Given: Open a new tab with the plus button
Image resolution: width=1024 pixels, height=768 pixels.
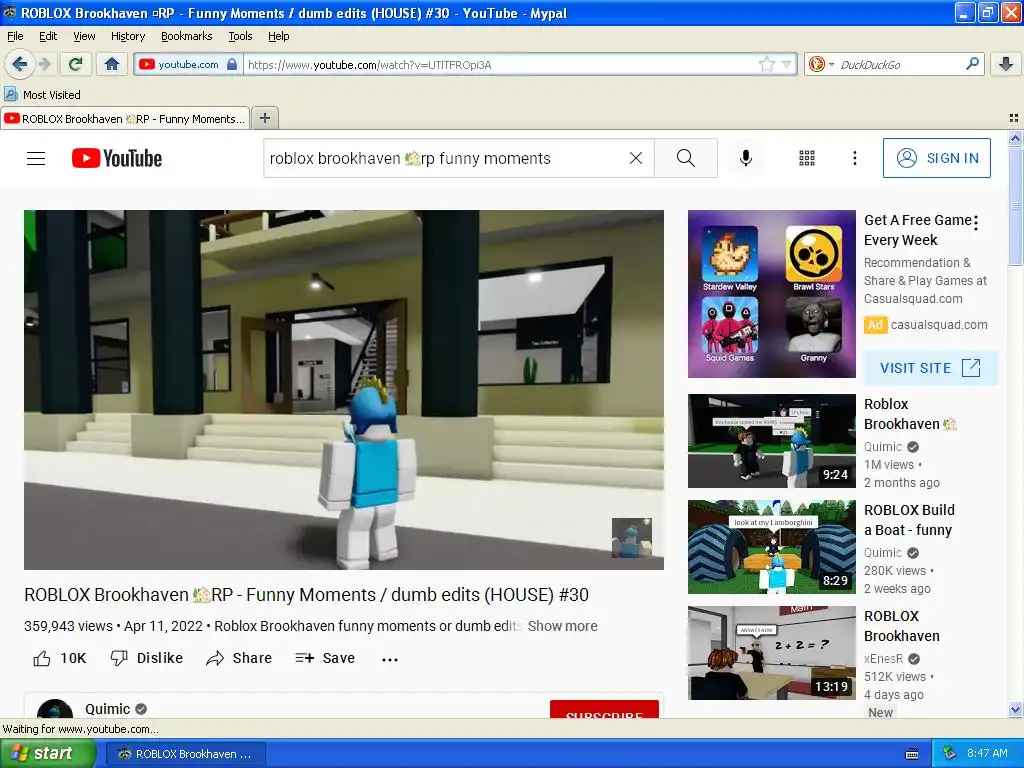Looking at the screenshot, I should click(x=264, y=118).
